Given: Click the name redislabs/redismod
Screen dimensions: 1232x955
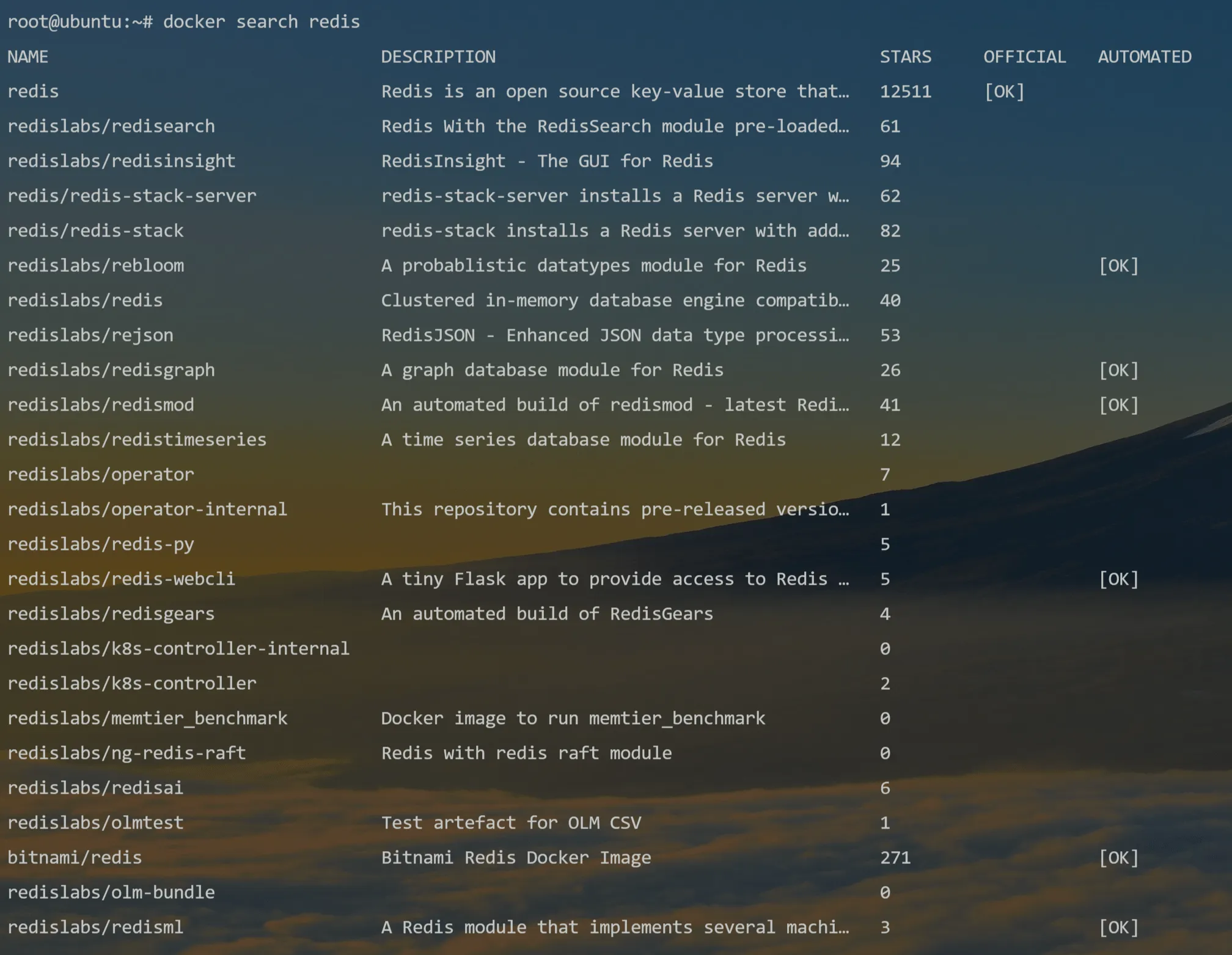Looking at the screenshot, I should (x=101, y=405).
